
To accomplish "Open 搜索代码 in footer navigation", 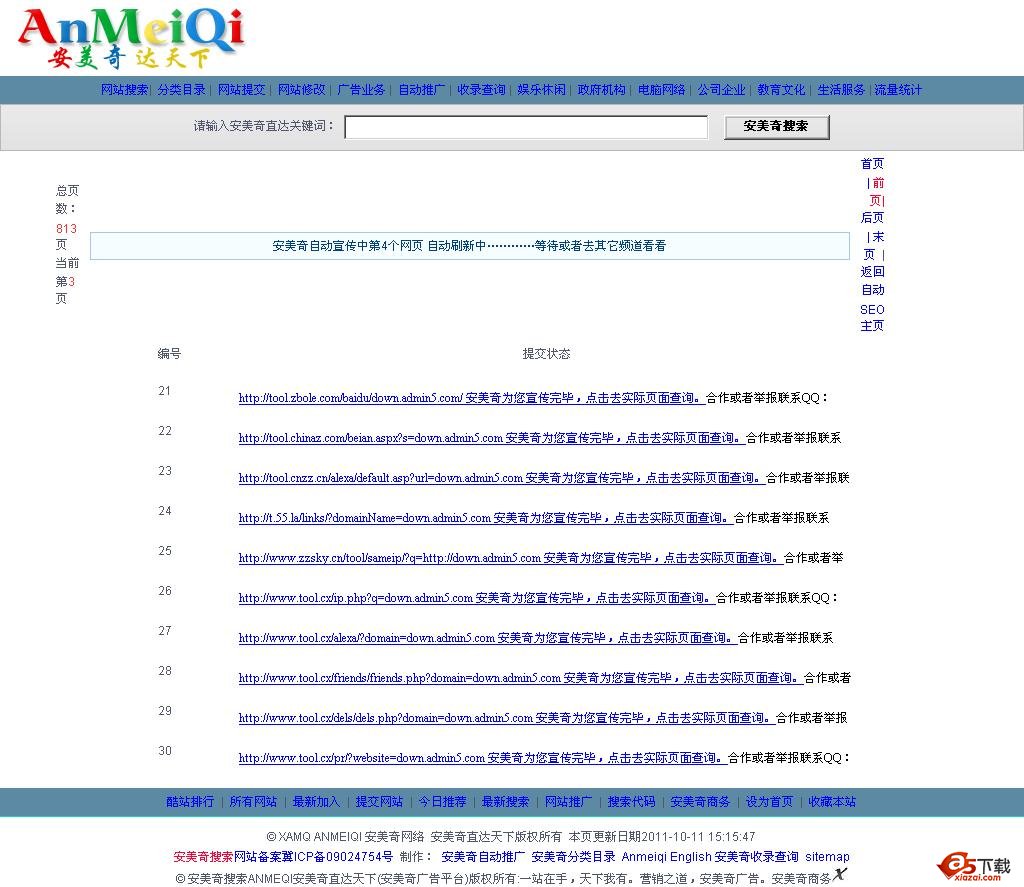I will coord(632,801).
